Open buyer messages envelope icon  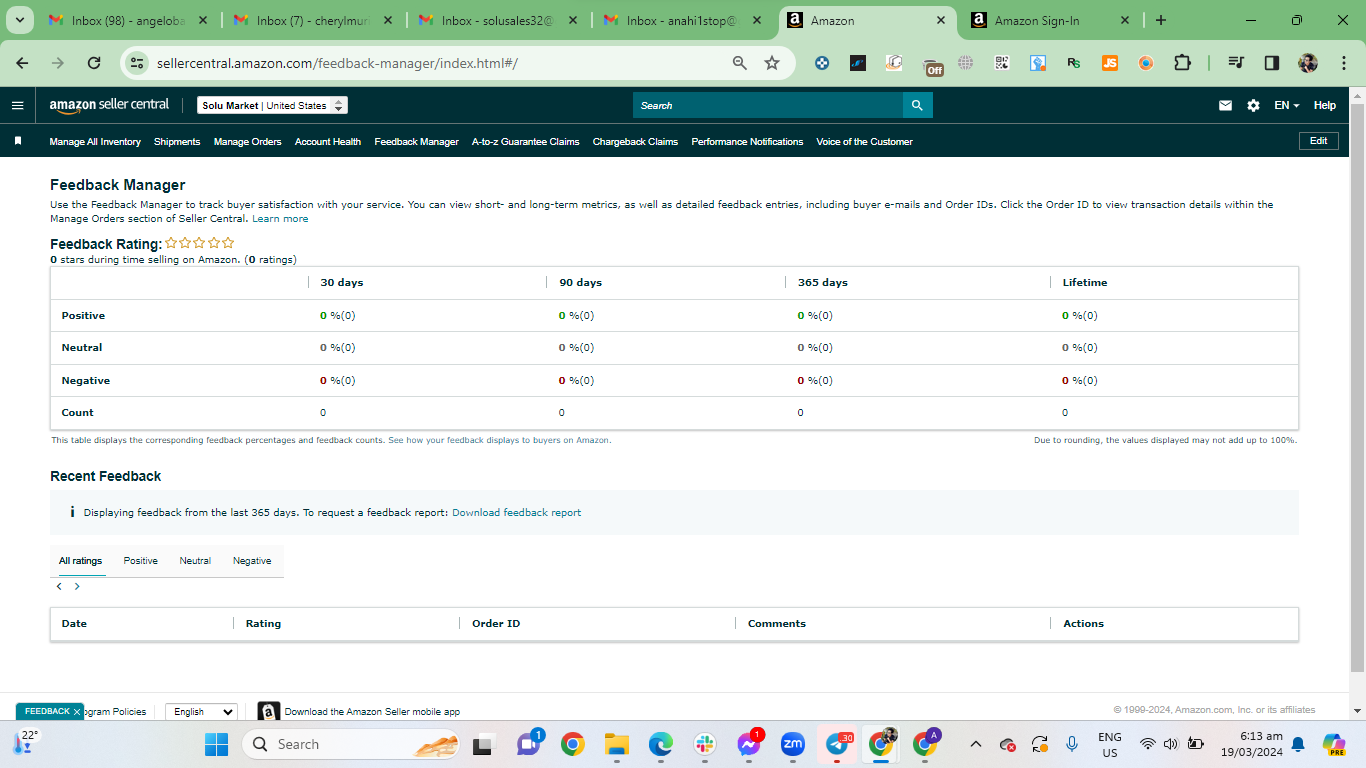click(x=1225, y=105)
